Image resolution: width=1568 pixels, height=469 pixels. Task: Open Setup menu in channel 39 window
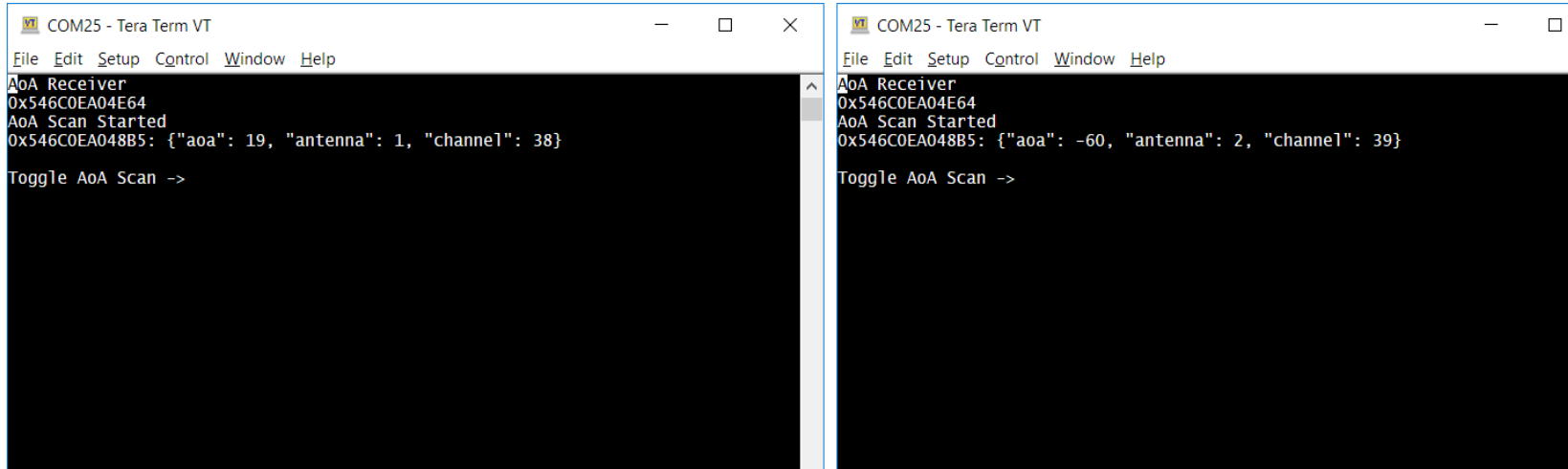point(948,59)
